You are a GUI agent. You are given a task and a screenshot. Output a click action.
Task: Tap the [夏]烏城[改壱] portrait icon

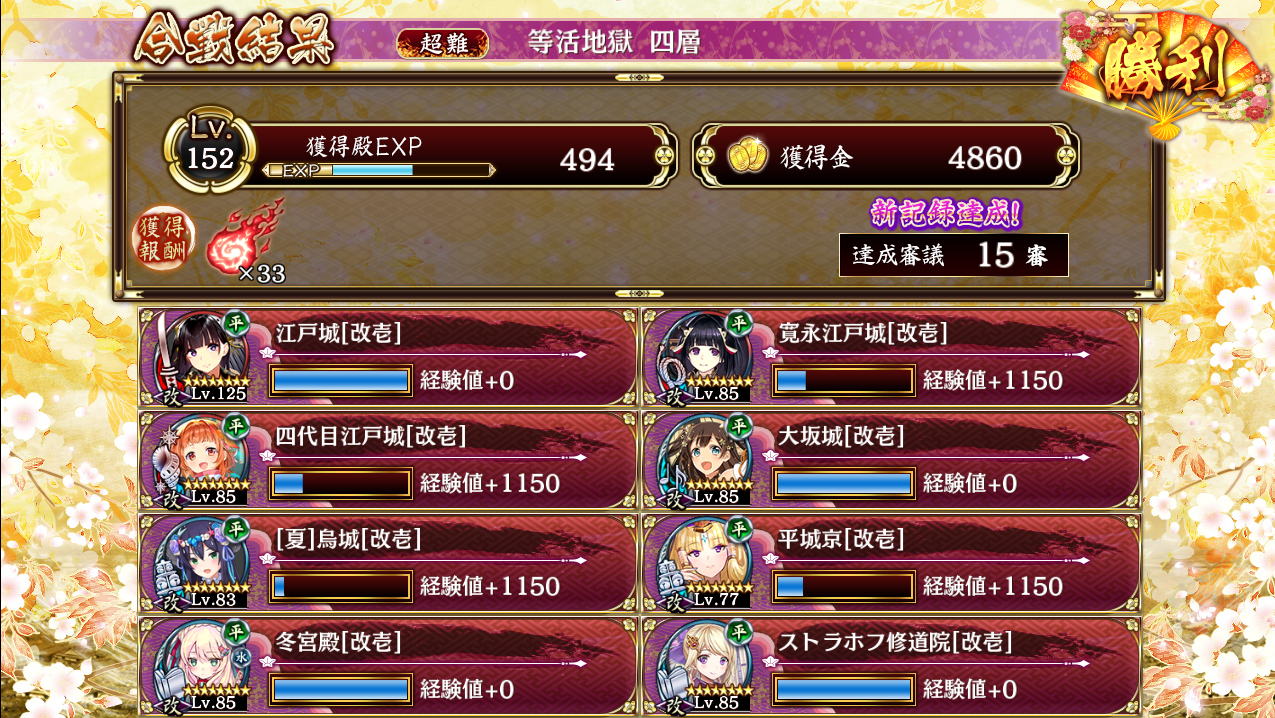point(204,563)
